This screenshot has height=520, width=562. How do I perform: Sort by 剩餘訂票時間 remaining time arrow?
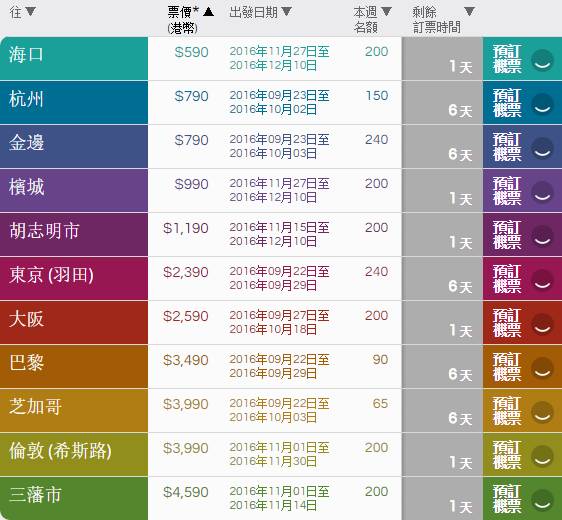(x=470, y=11)
